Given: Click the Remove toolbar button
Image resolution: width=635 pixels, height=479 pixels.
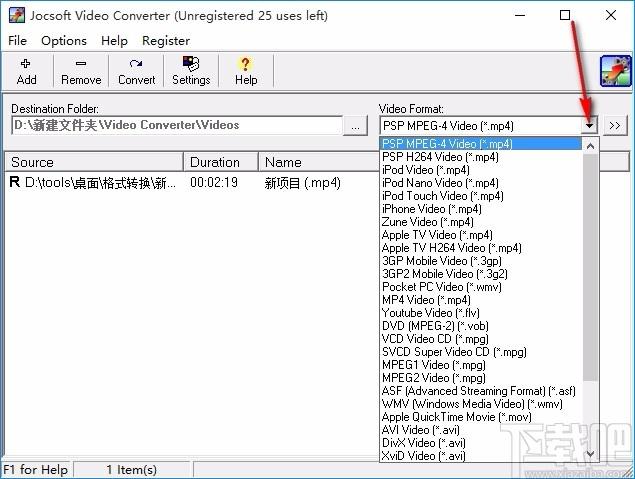Looking at the screenshot, I should (x=81, y=72).
